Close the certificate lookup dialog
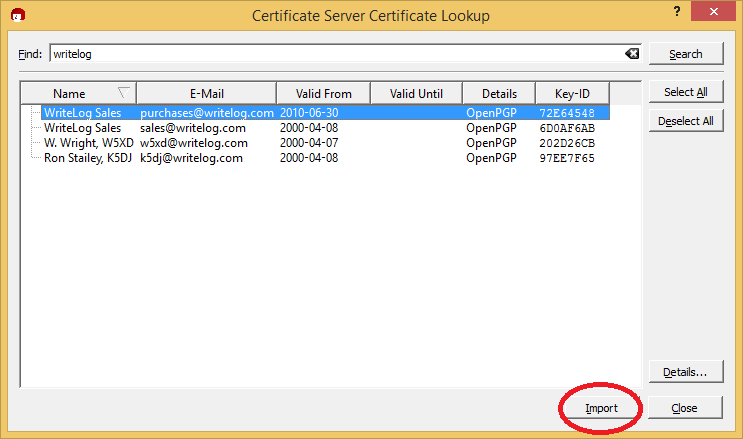 [x=685, y=408]
